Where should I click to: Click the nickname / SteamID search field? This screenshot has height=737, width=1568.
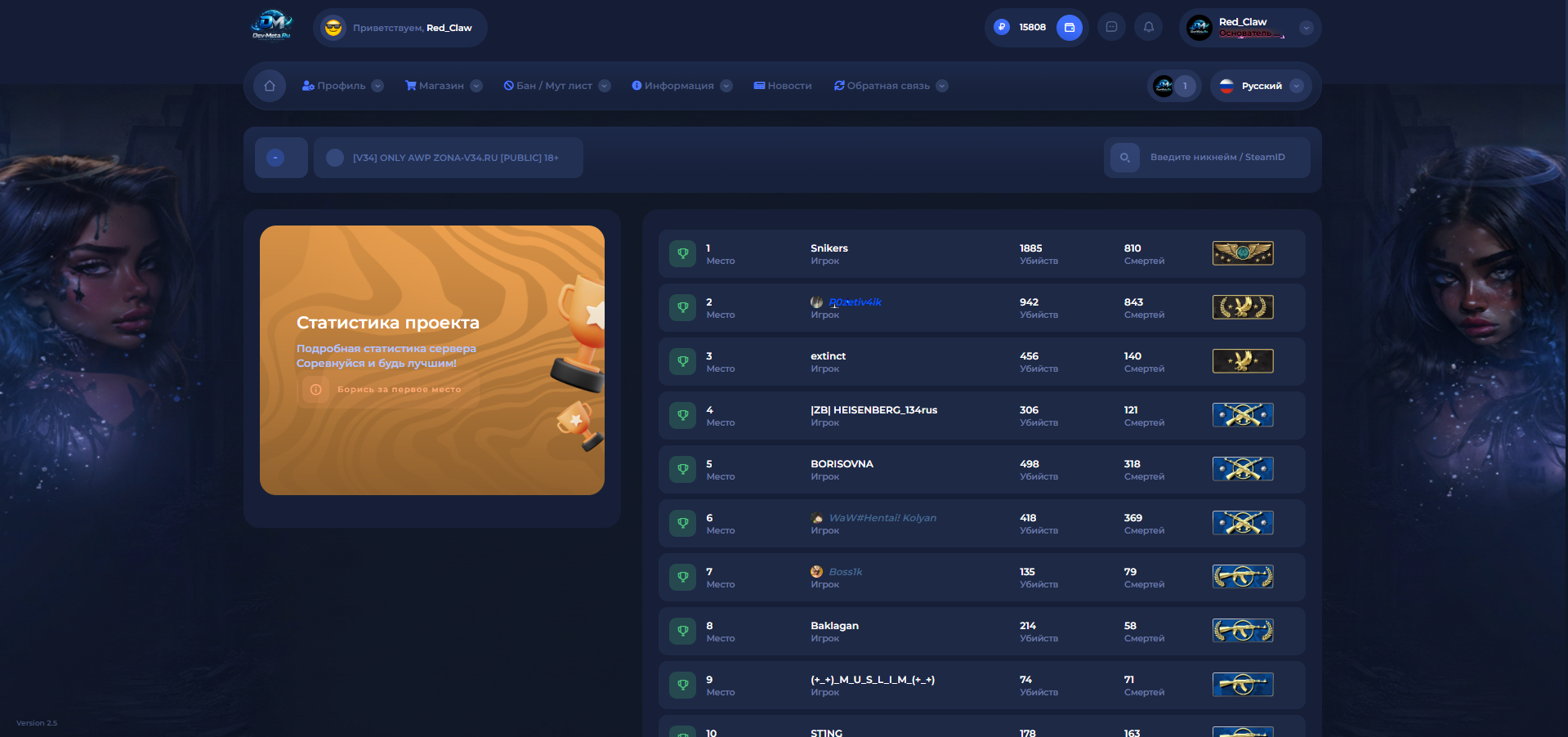(1217, 158)
